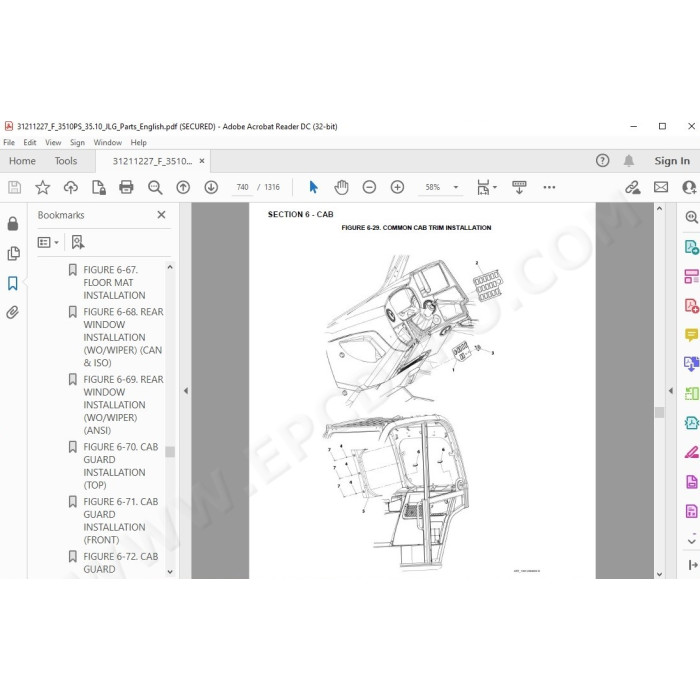The image size is (700, 700).
Task: Open Attachments paperclip panel
Action: click(x=12, y=312)
